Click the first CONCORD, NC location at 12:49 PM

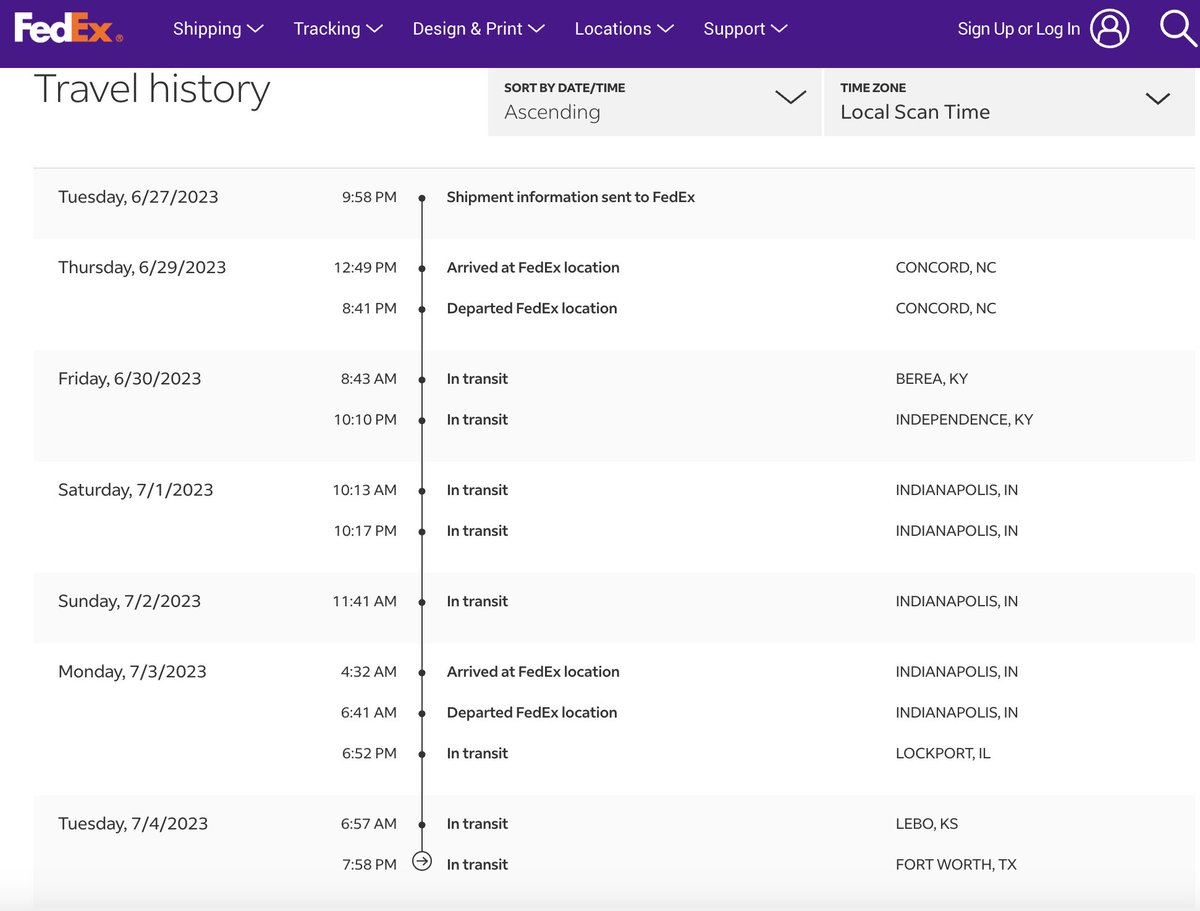pos(946,268)
